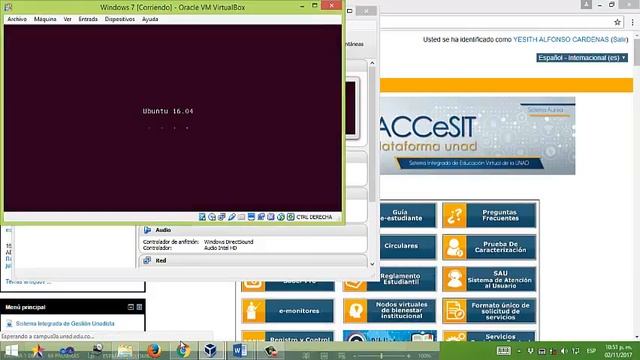640x360 pixels.
Task: Open Formato único de solicitud de servicios tile
Action: click(489, 311)
